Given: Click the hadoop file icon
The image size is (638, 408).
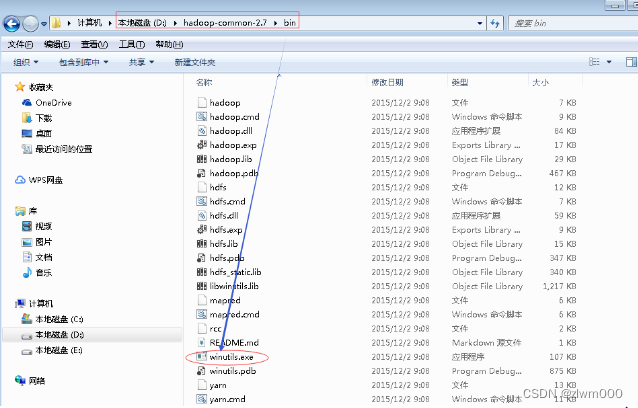Looking at the screenshot, I should (x=202, y=103).
